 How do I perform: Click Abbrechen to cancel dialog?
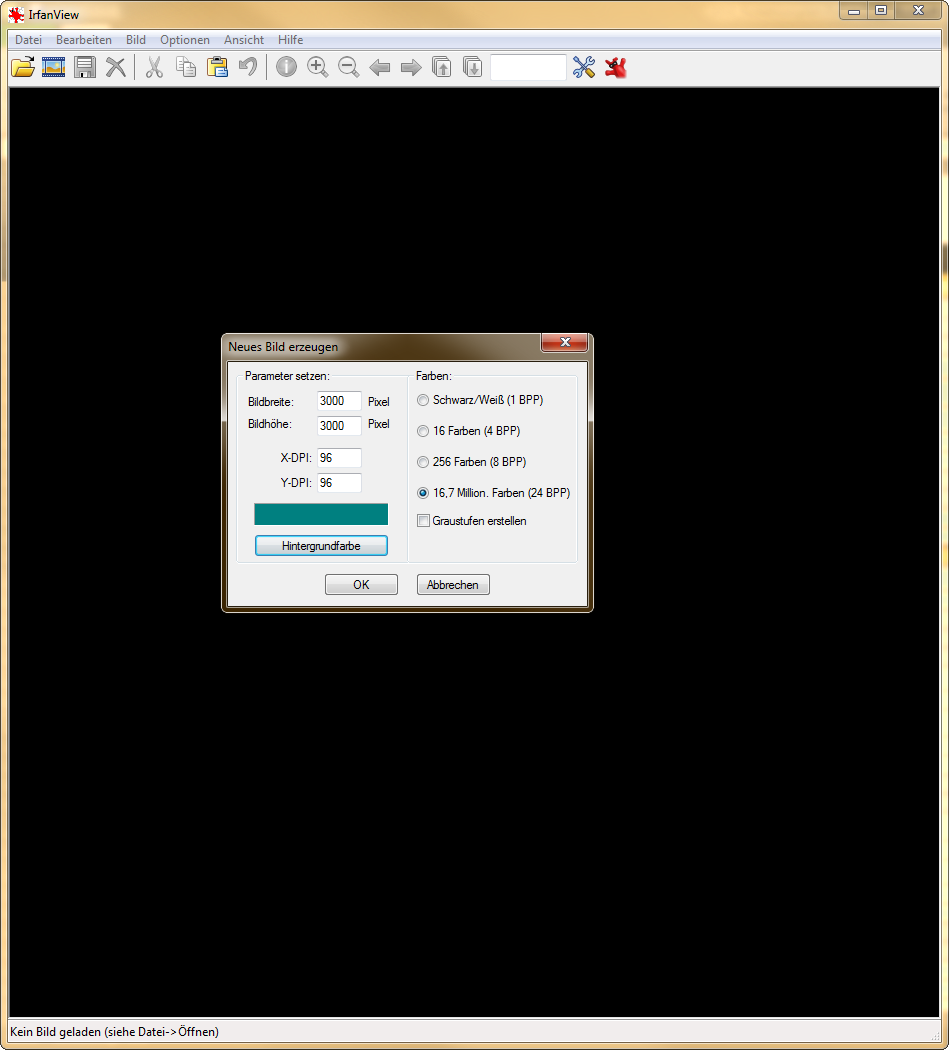453,585
